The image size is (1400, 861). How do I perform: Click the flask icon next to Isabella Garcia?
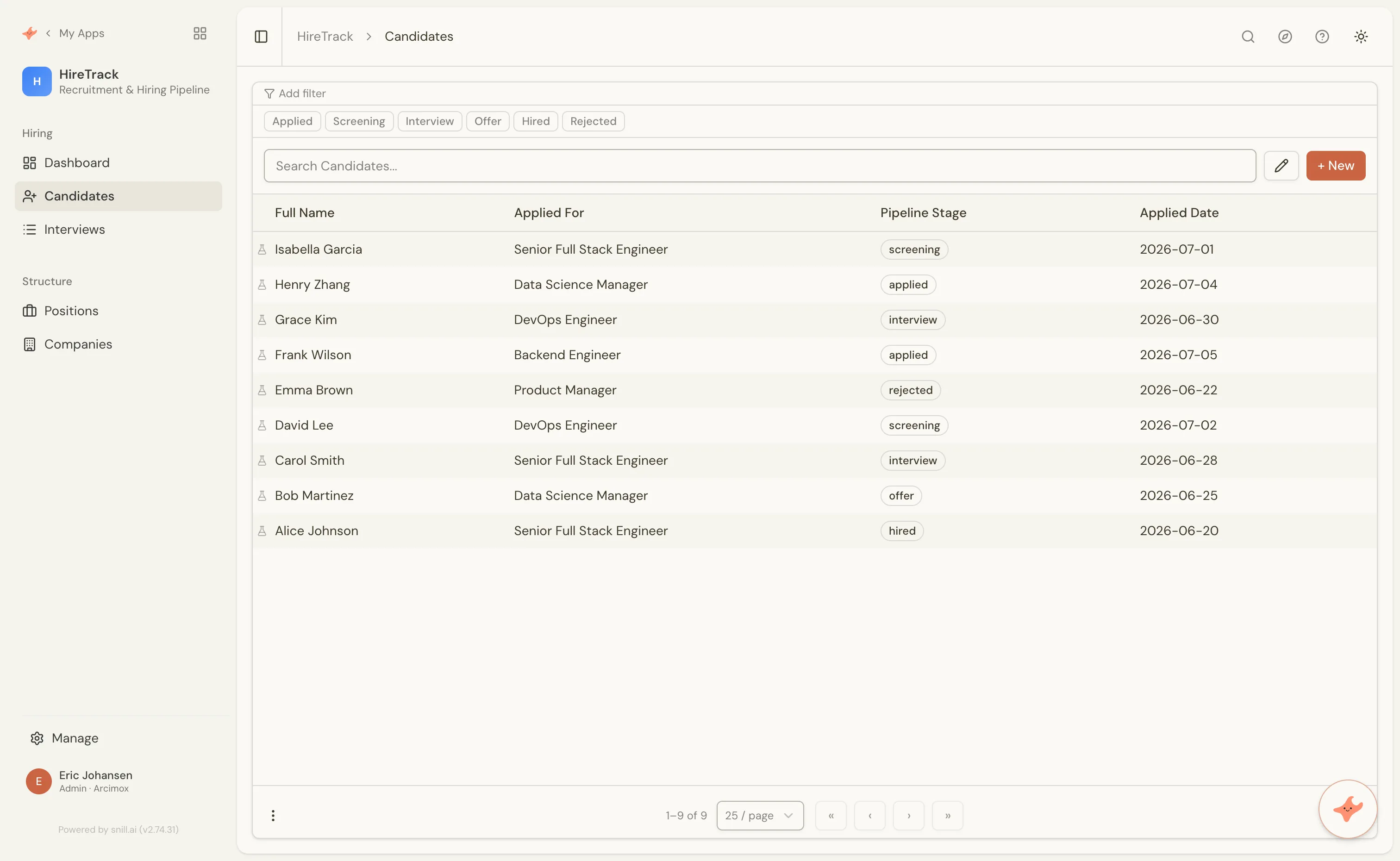coord(262,250)
